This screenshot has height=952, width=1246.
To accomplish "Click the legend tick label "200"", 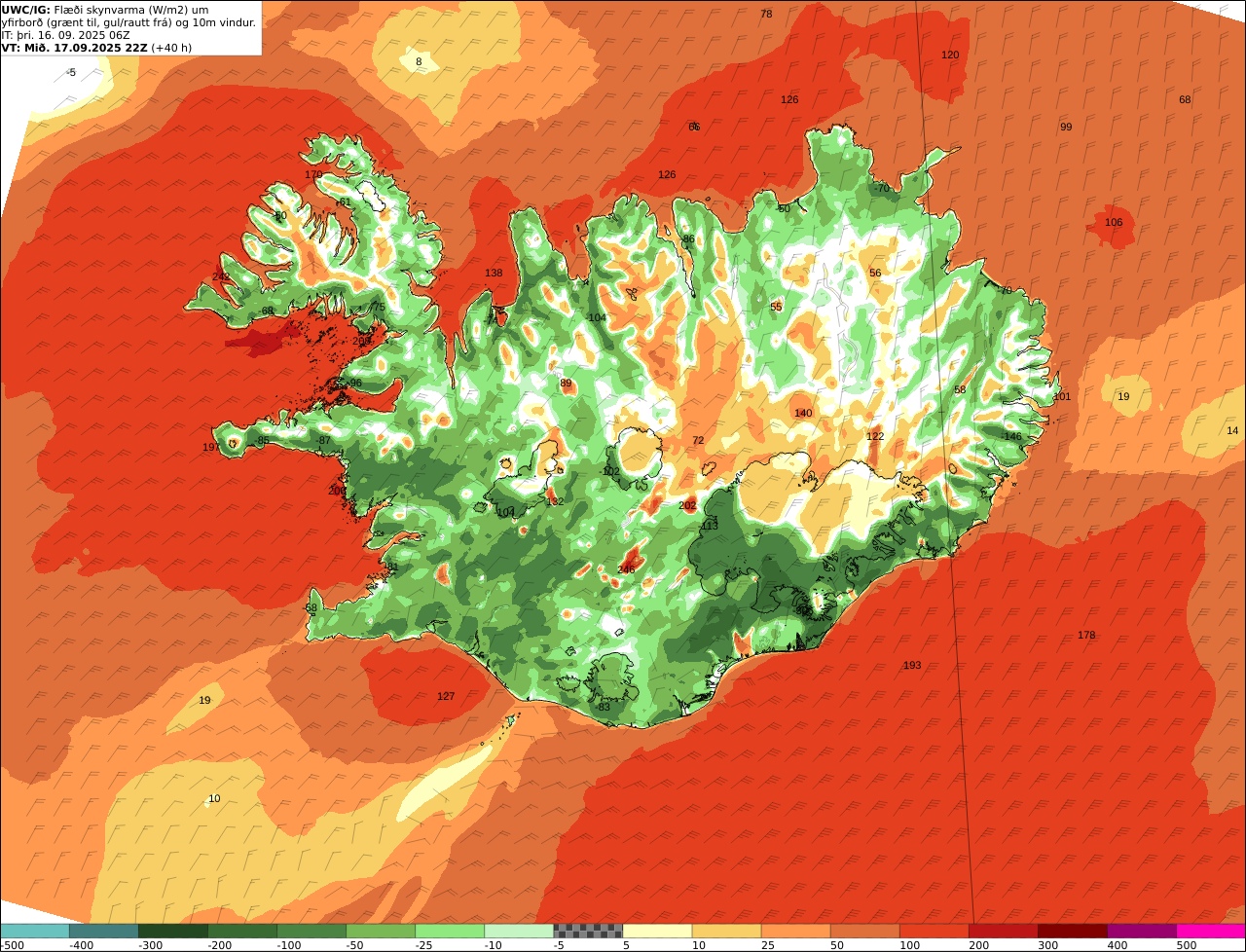I will click(978, 945).
